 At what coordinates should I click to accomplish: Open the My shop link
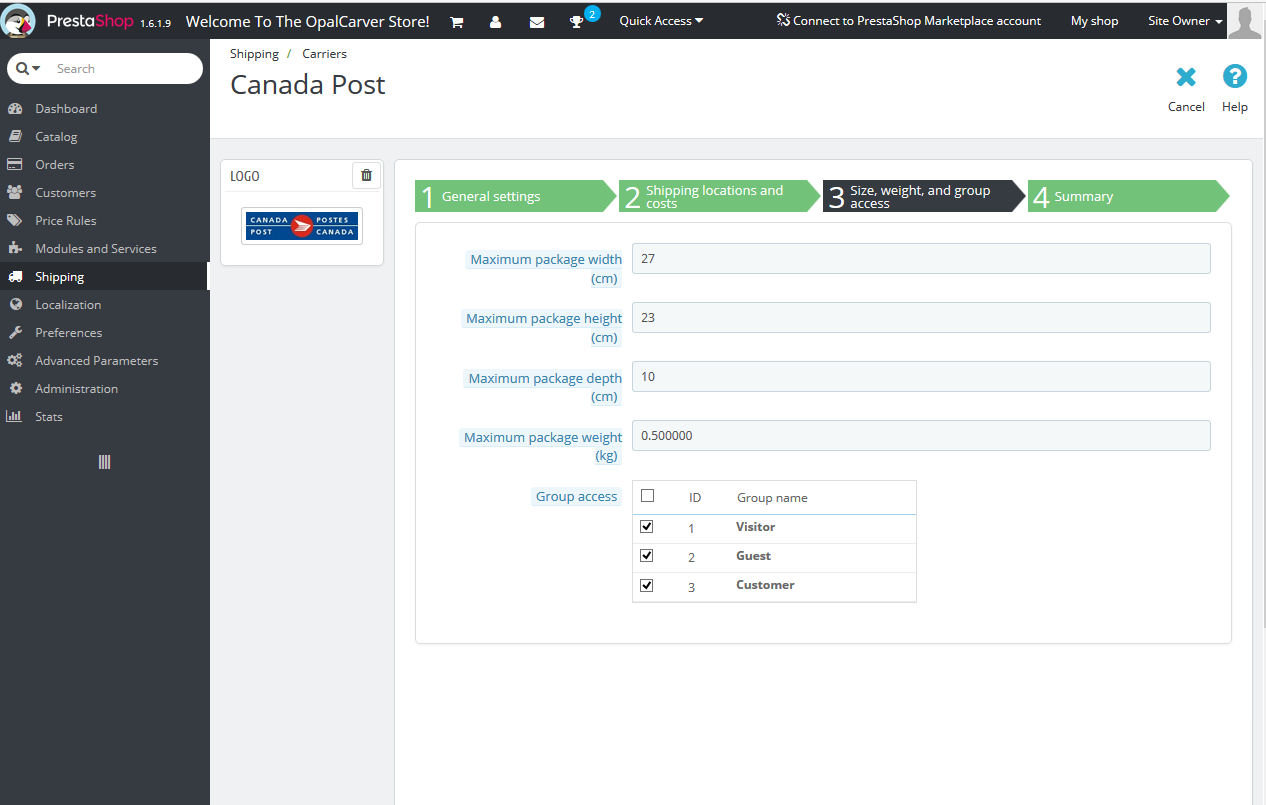[1095, 20]
